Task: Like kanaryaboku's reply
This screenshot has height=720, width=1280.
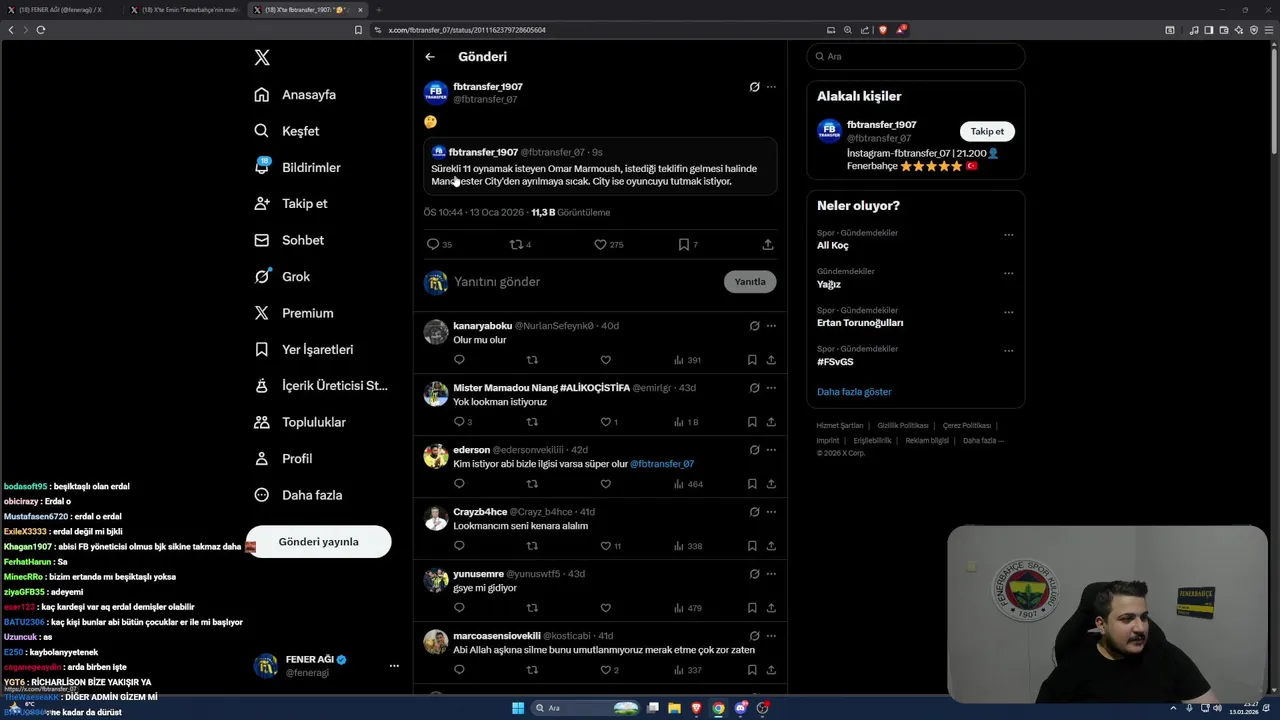Action: [x=605, y=360]
